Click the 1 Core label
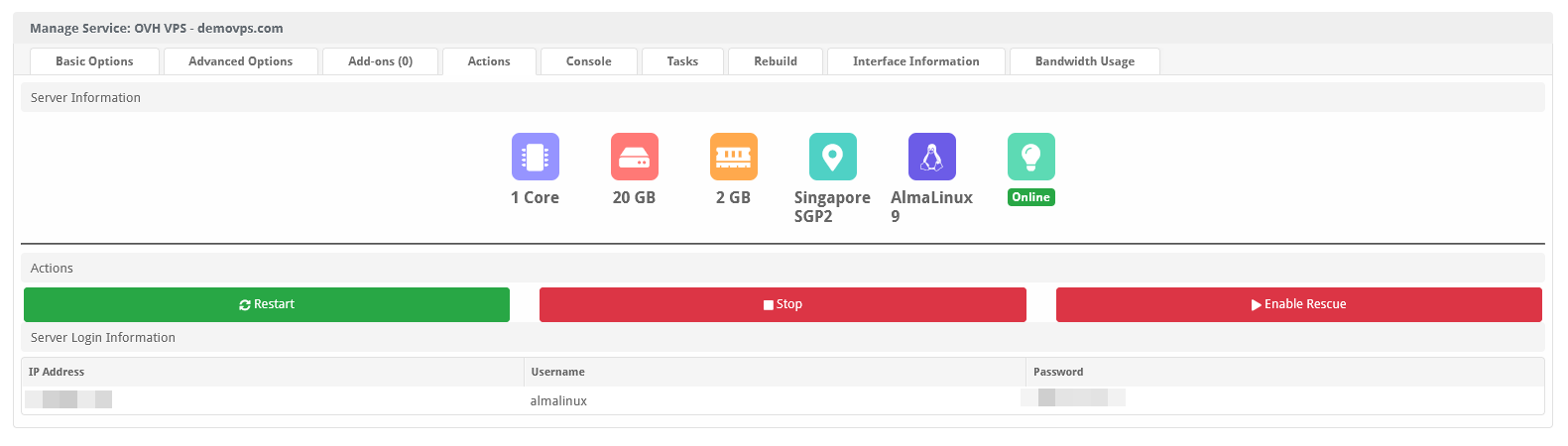The height and width of the screenshot is (446, 1568). 536,198
